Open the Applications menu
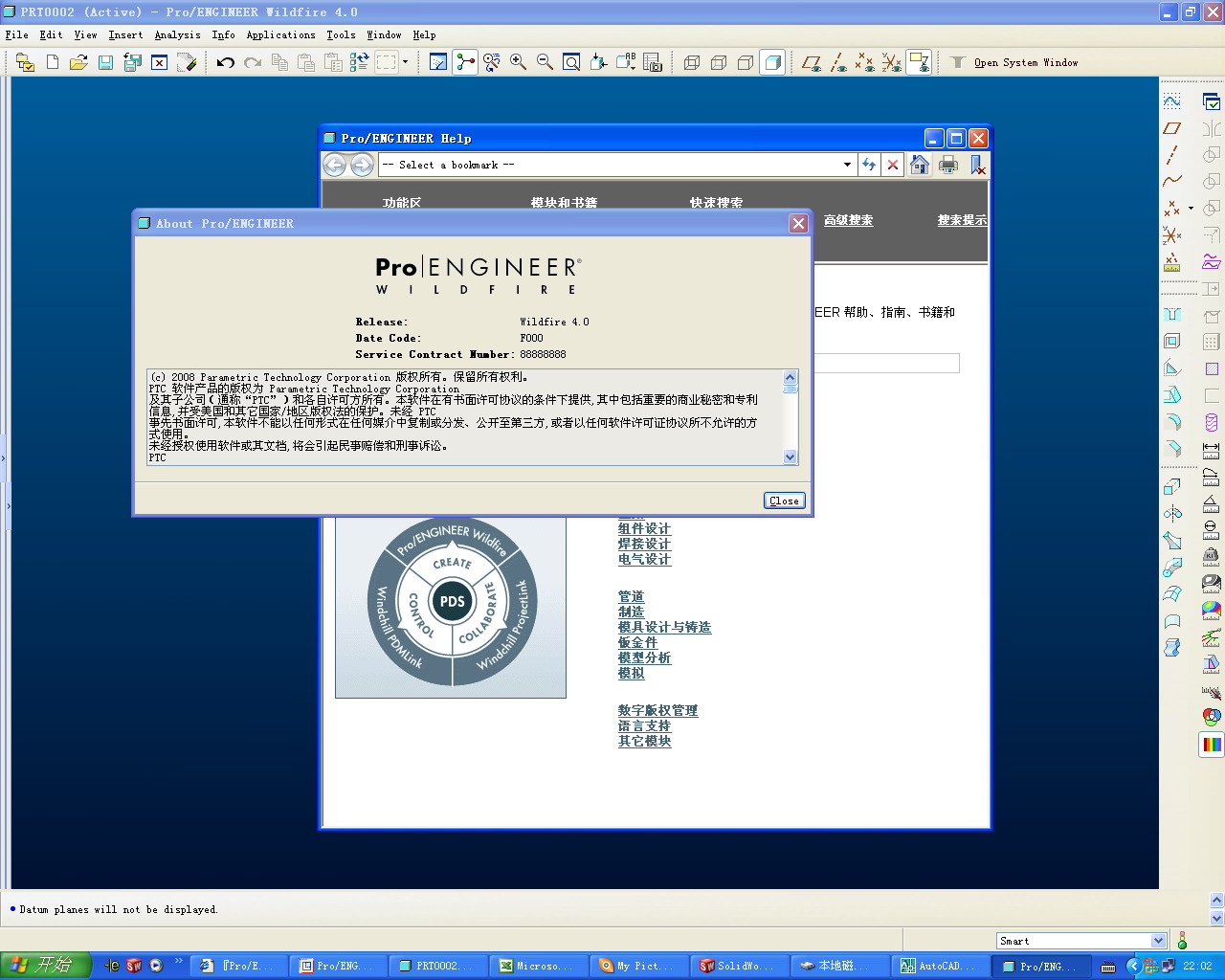Image resolution: width=1225 pixels, height=980 pixels. (x=280, y=35)
